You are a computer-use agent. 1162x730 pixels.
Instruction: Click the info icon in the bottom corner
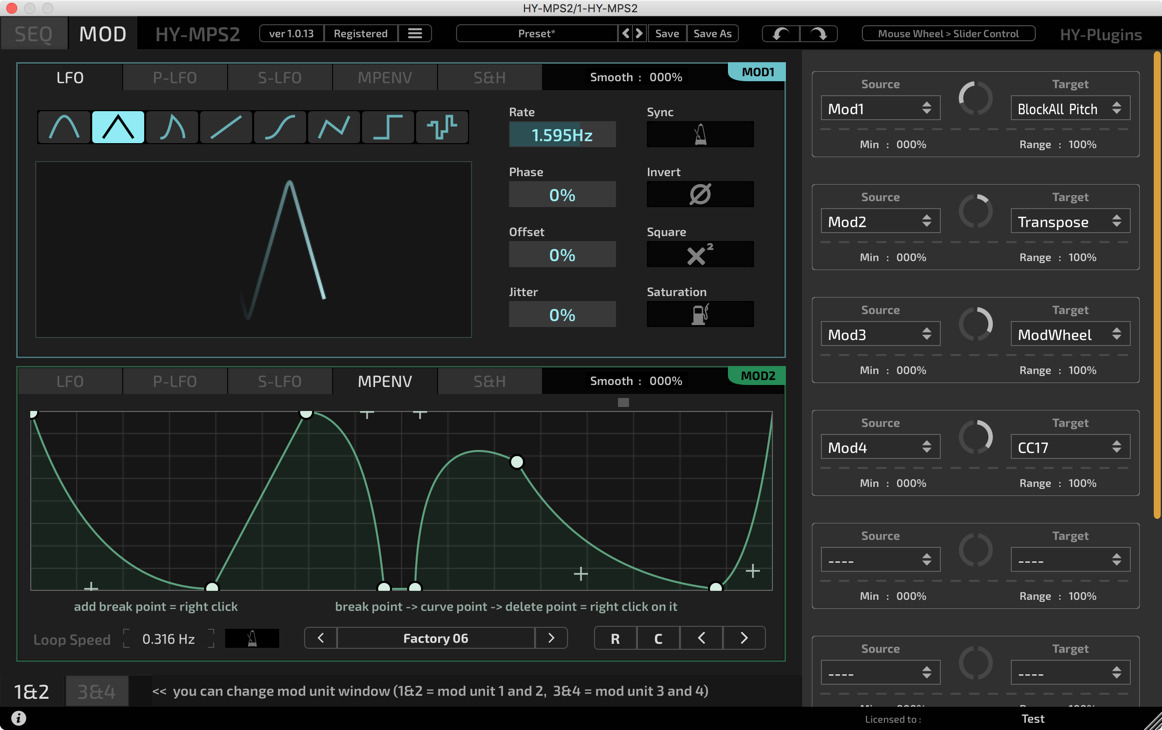click(17, 717)
